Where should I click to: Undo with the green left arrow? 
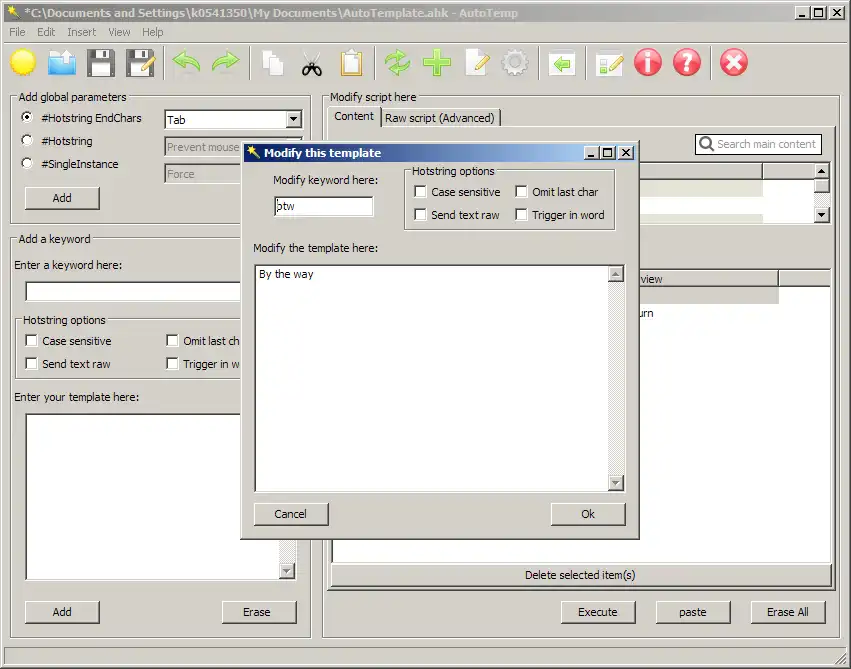pyautogui.click(x=186, y=62)
